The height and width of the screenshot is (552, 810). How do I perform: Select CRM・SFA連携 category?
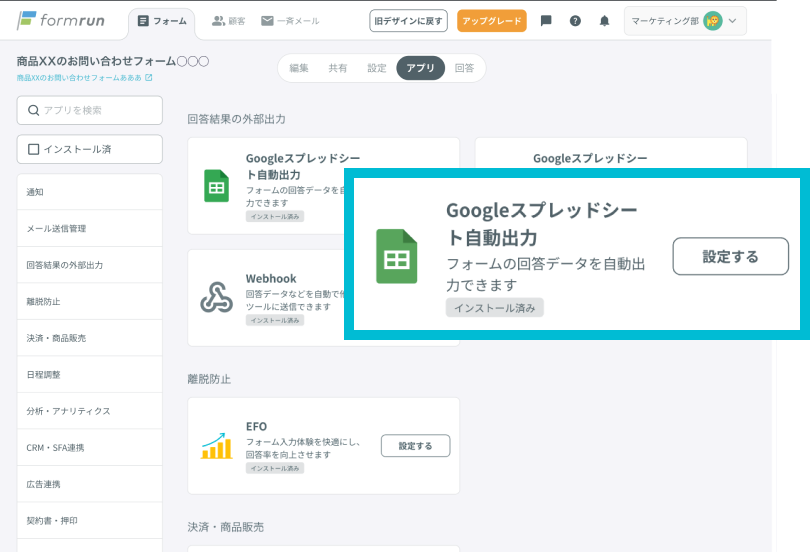point(90,448)
